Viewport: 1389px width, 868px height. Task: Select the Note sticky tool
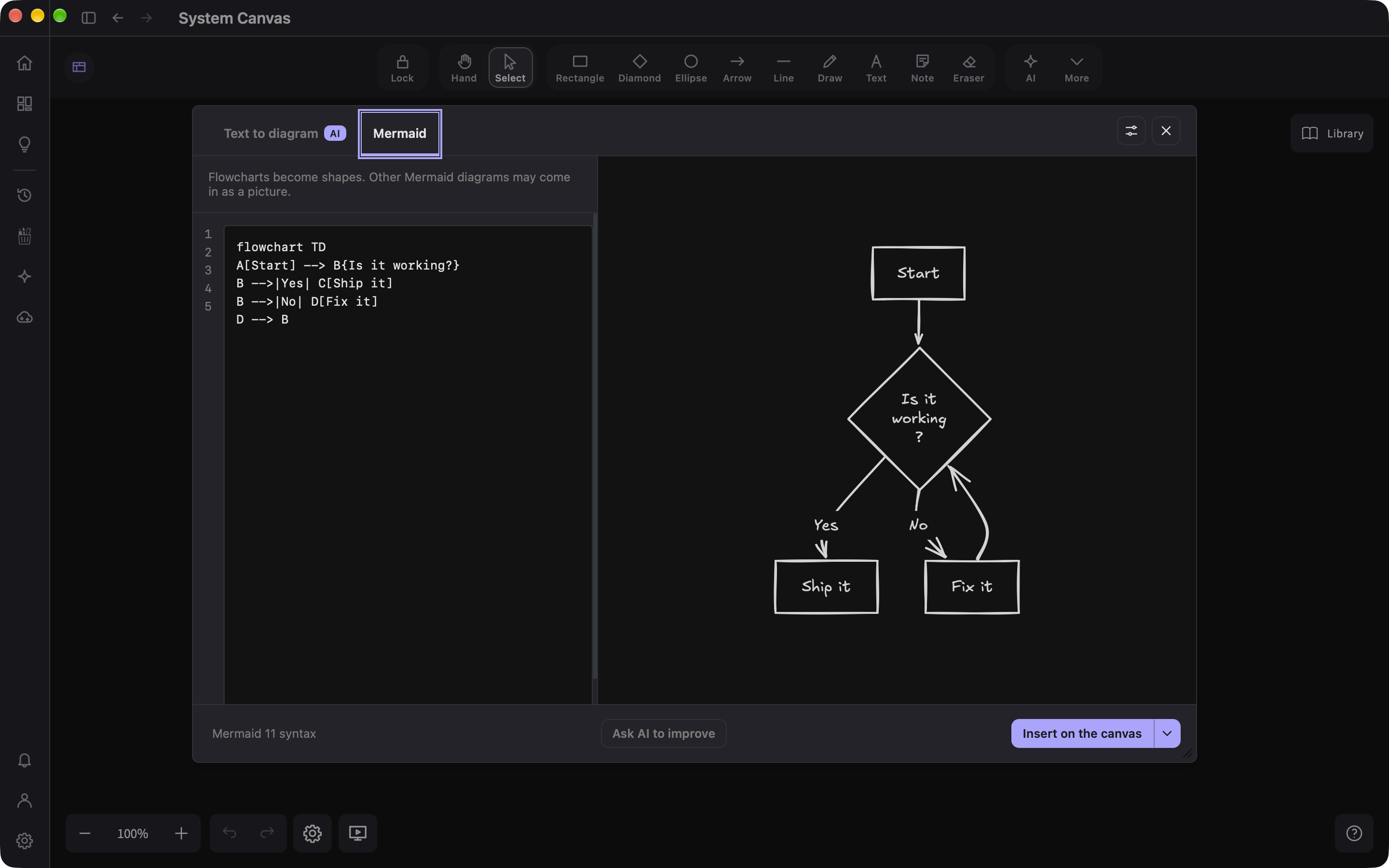click(922, 68)
